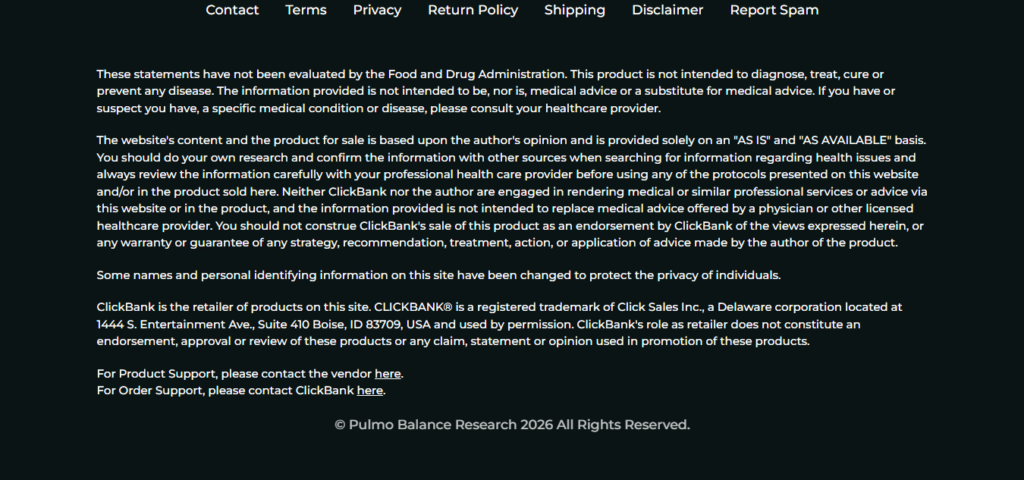Click 'here' link for vendor Product Support

[388, 374]
